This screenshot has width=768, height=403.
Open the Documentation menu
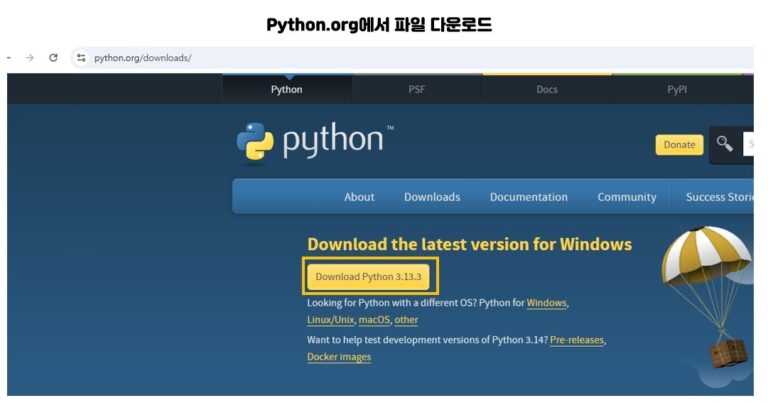528,197
